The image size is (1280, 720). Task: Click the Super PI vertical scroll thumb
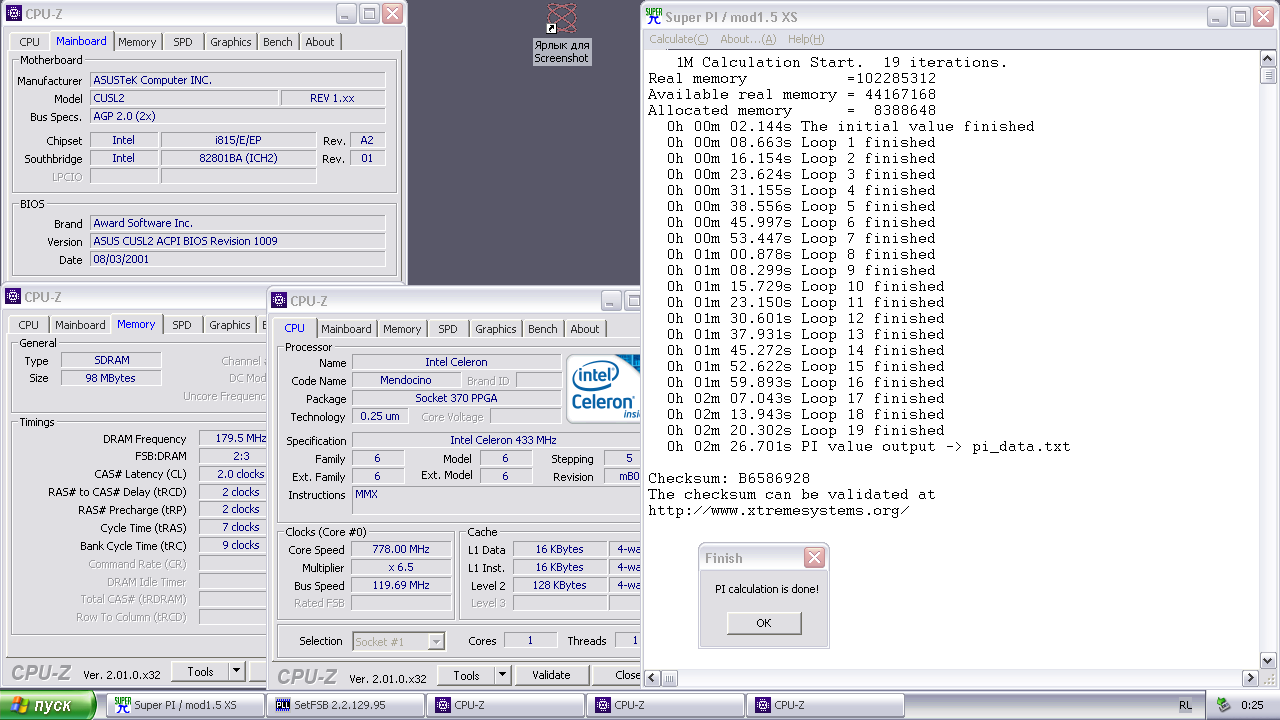[x=1269, y=75]
